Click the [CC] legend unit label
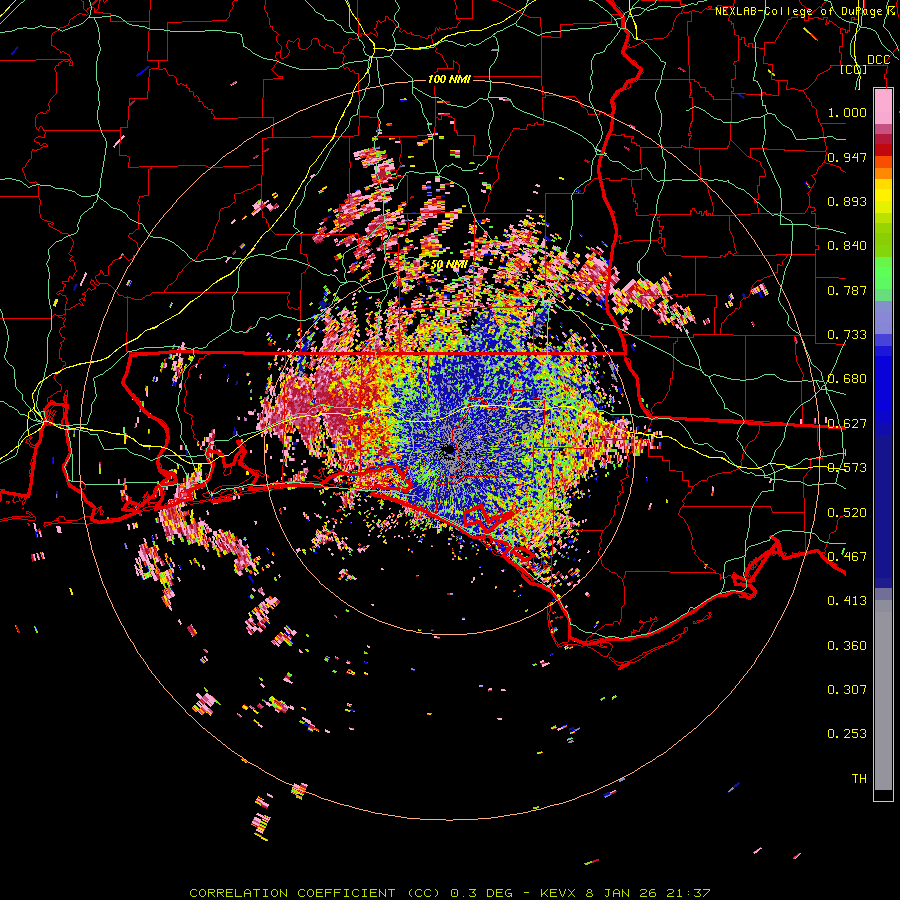This screenshot has height=900, width=900. 854,70
